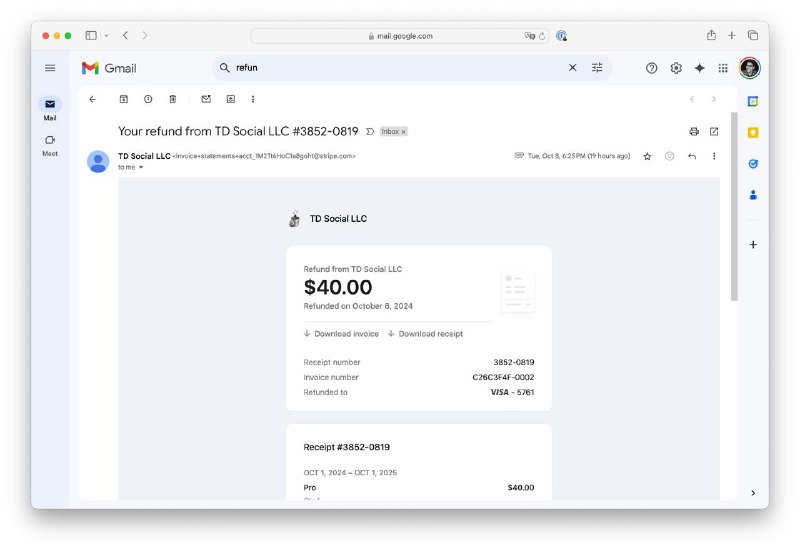Switch to Meet in sidebar
Screen dimensions: 800x550
coord(50,145)
